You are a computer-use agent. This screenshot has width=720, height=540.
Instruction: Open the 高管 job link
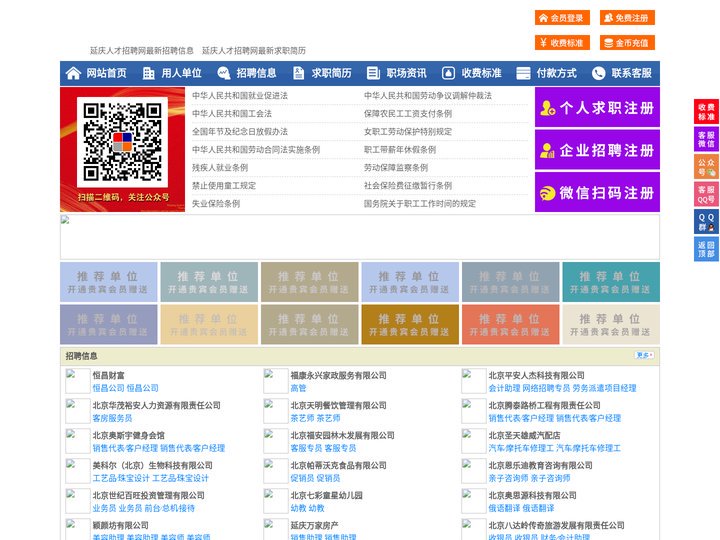298,388
